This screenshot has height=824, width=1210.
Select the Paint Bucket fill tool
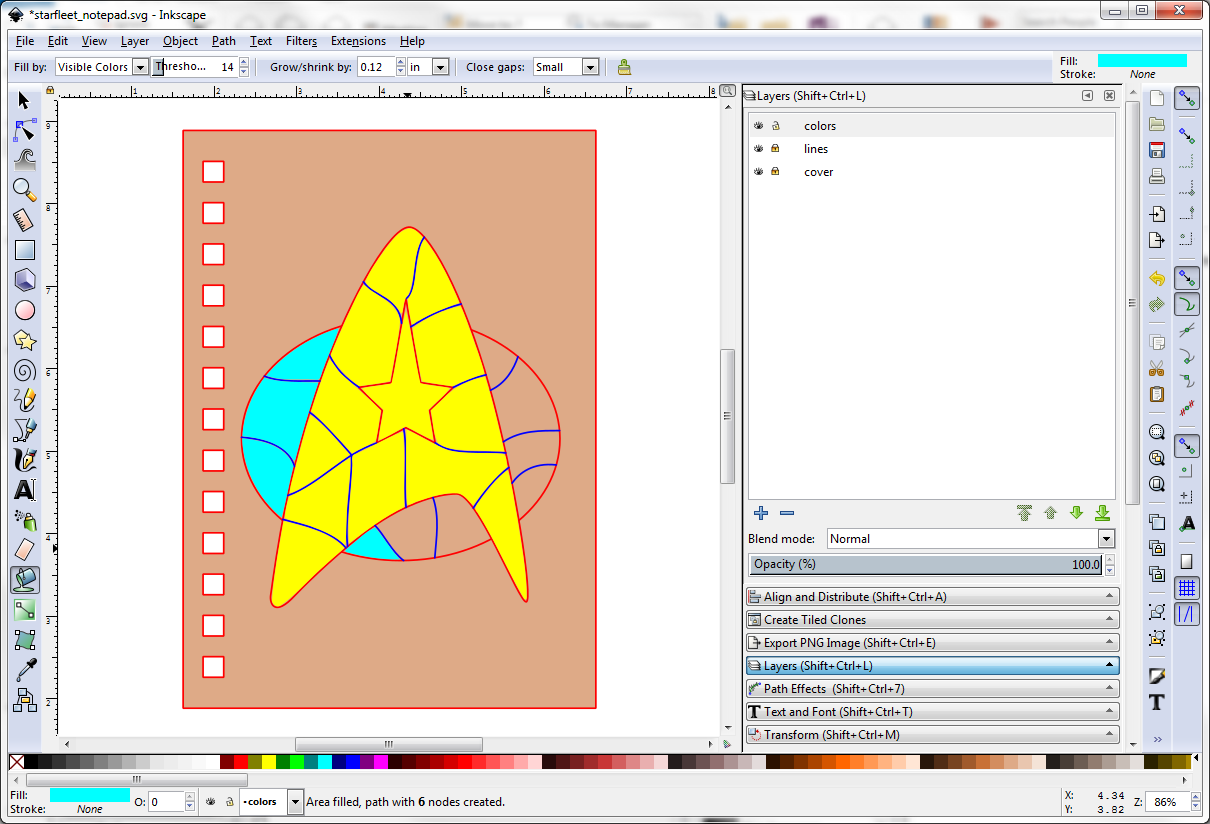pyautogui.click(x=24, y=580)
